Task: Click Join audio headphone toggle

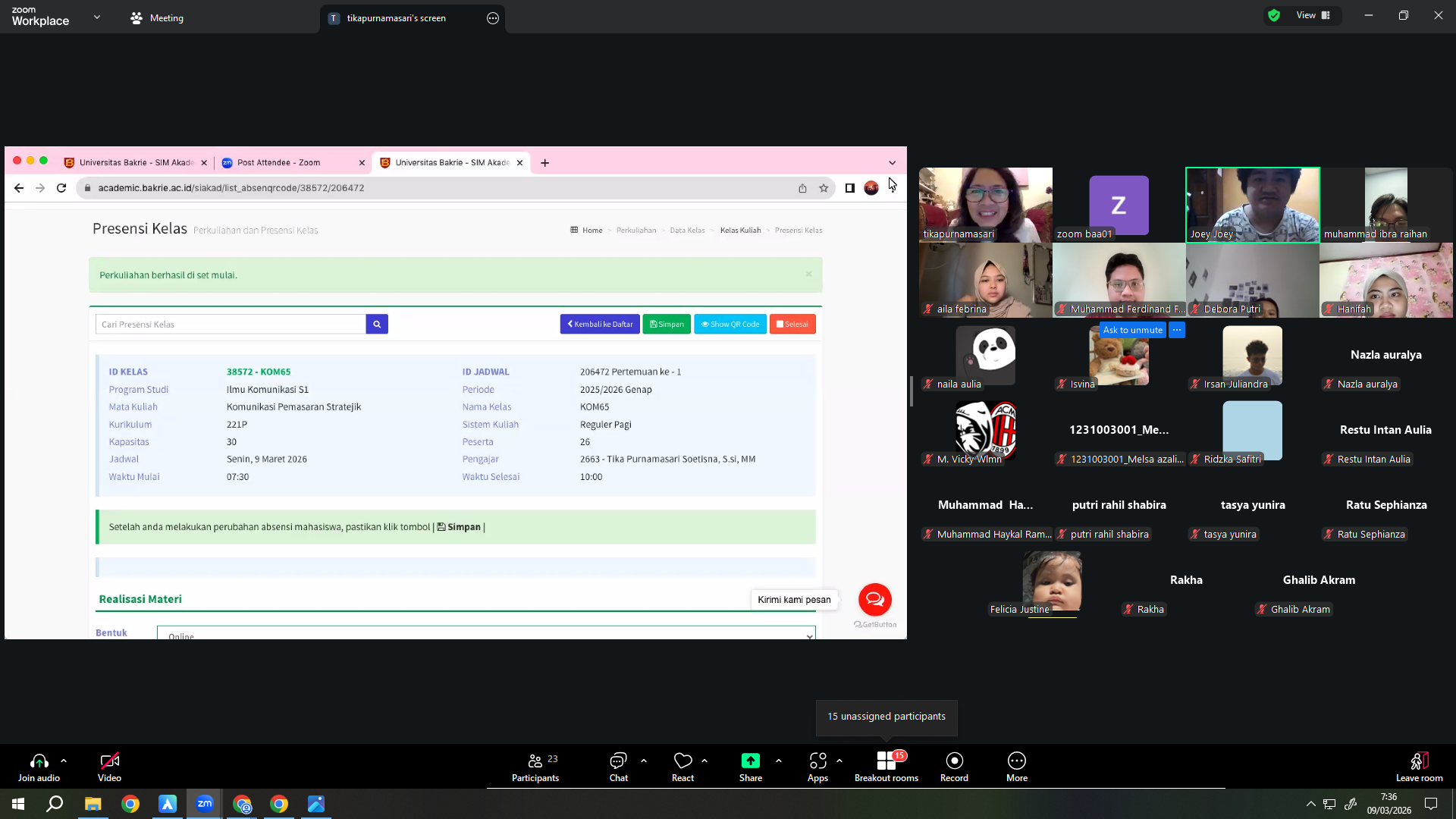Action: coord(39,767)
